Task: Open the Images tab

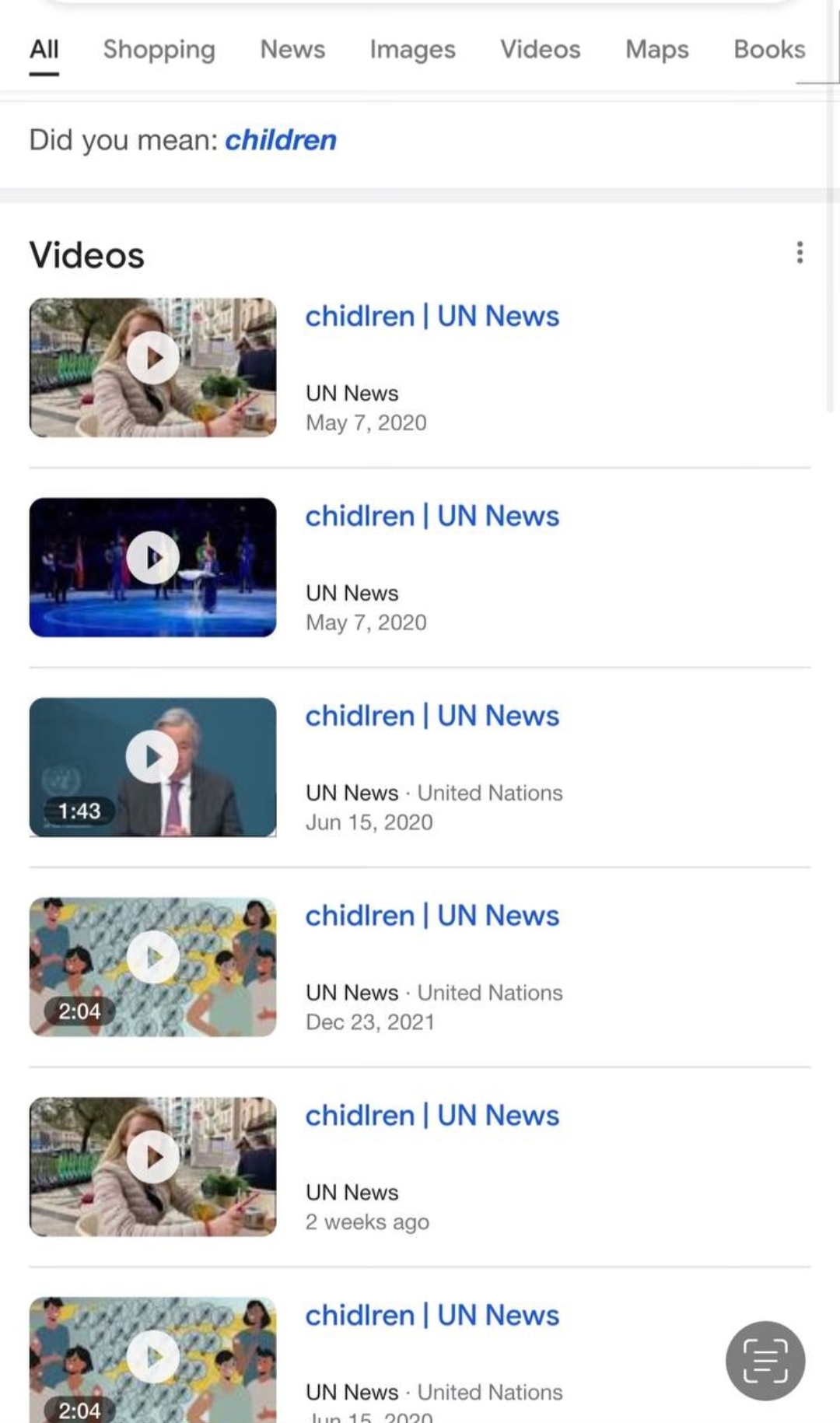Action: [412, 49]
